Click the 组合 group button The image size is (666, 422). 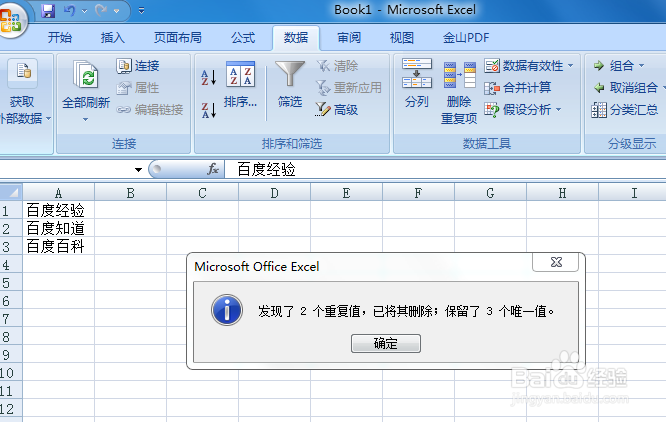[613, 65]
